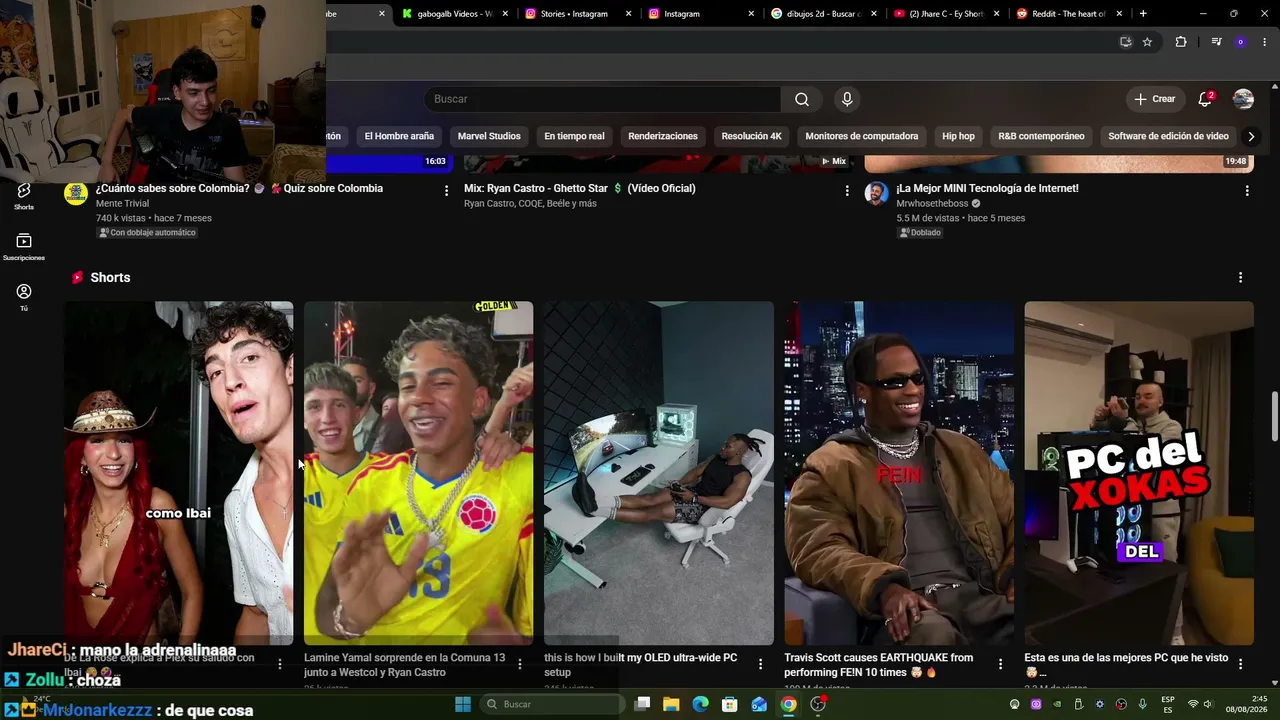This screenshot has width=1280, height=720.
Task: Open options for OLED ultra-wide PC short
Action: tap(760, 663)
